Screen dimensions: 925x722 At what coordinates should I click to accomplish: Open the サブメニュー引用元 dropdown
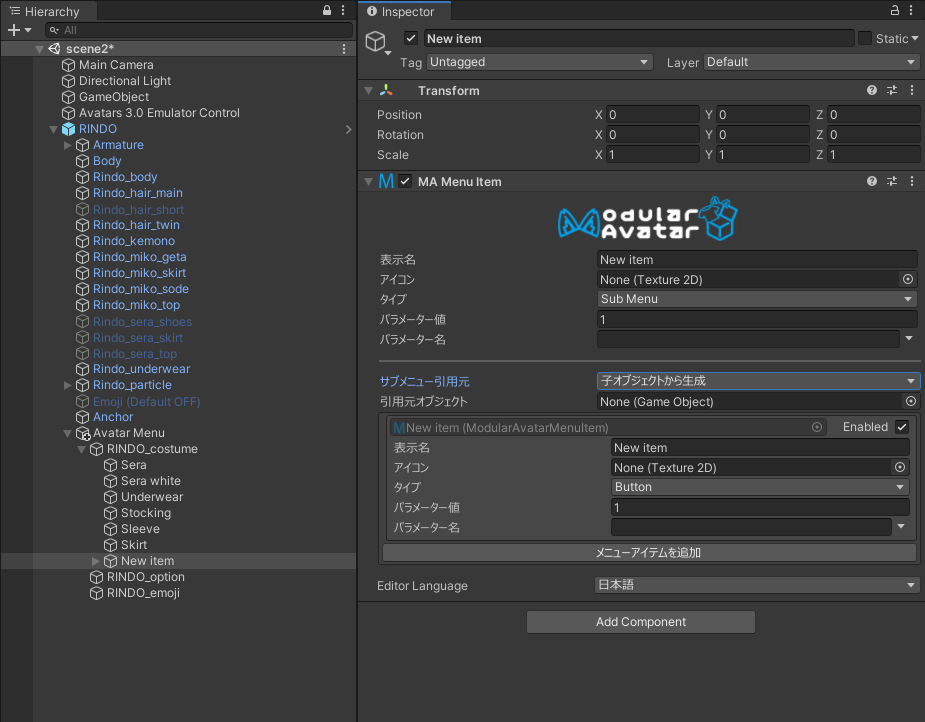click(x=757, y=381)
